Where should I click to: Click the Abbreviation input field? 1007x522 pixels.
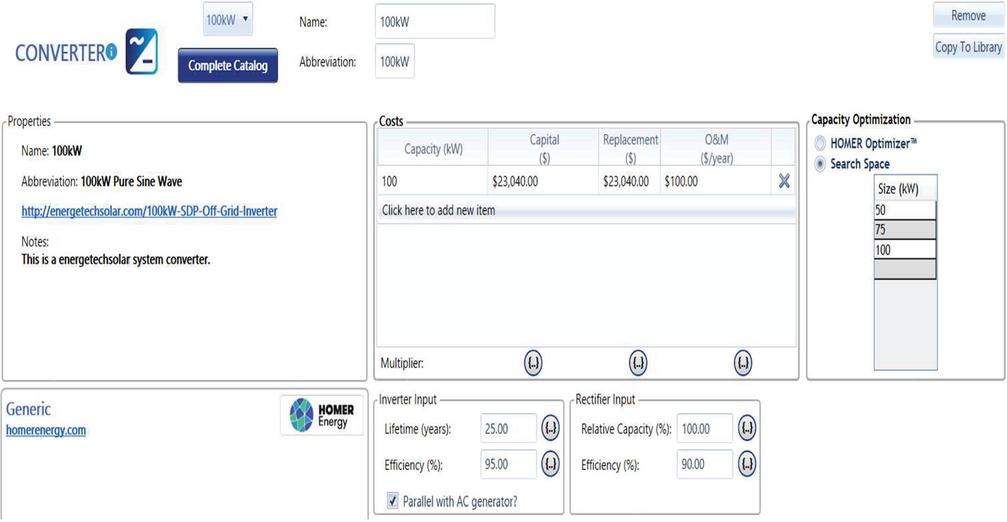point(395,61)
